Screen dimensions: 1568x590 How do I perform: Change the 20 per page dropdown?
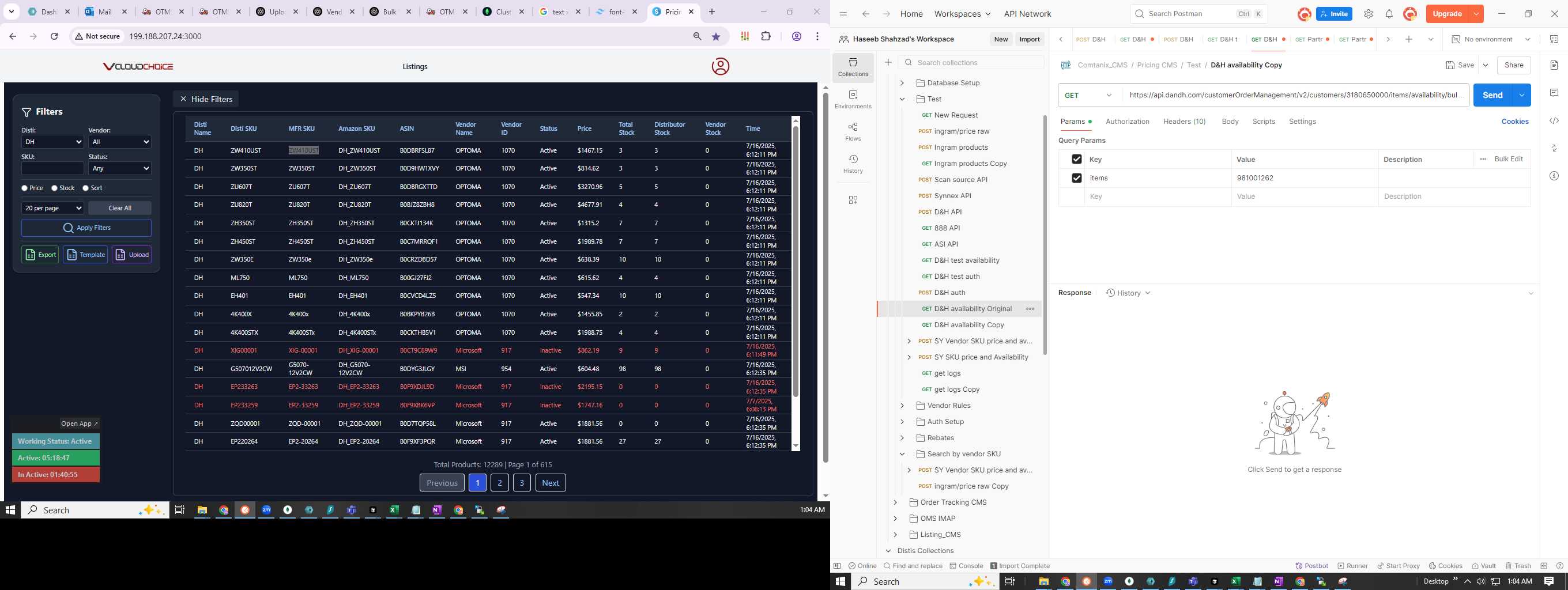[x=52, y=208]
